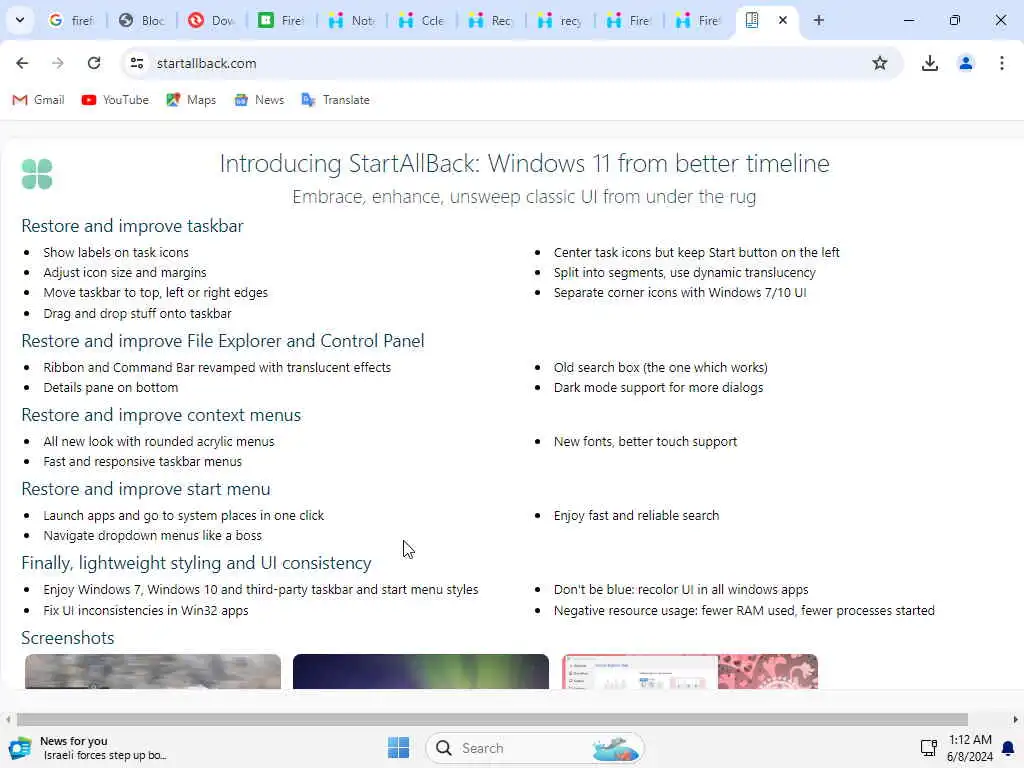The image size is (1024, 768).
Task: Switch to the 'Not' tab
Action: (351, 20)
